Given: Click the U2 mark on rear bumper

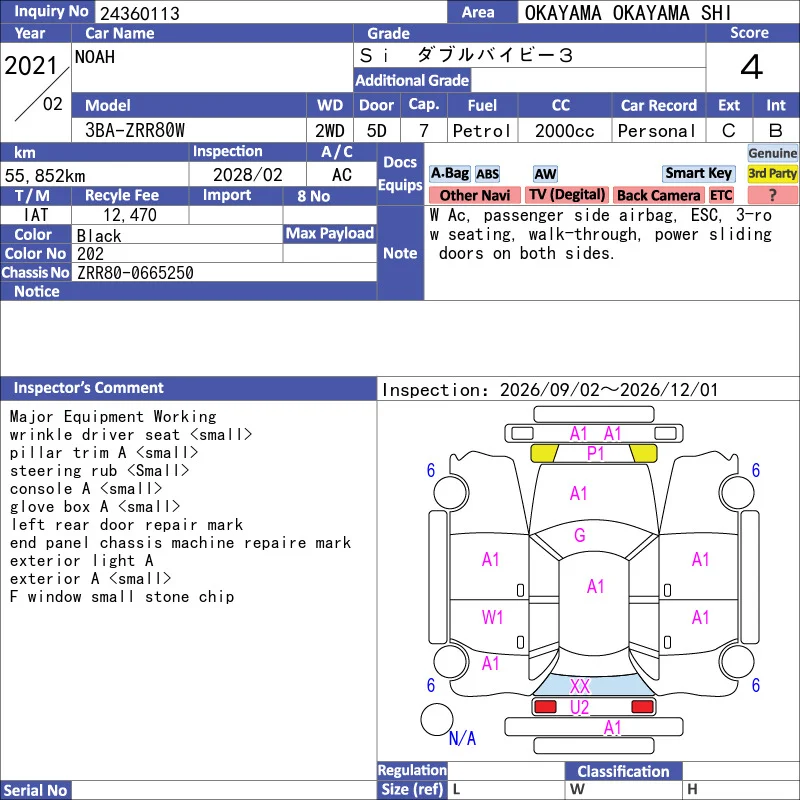Looking at the screenshot, I should (579, 708).
